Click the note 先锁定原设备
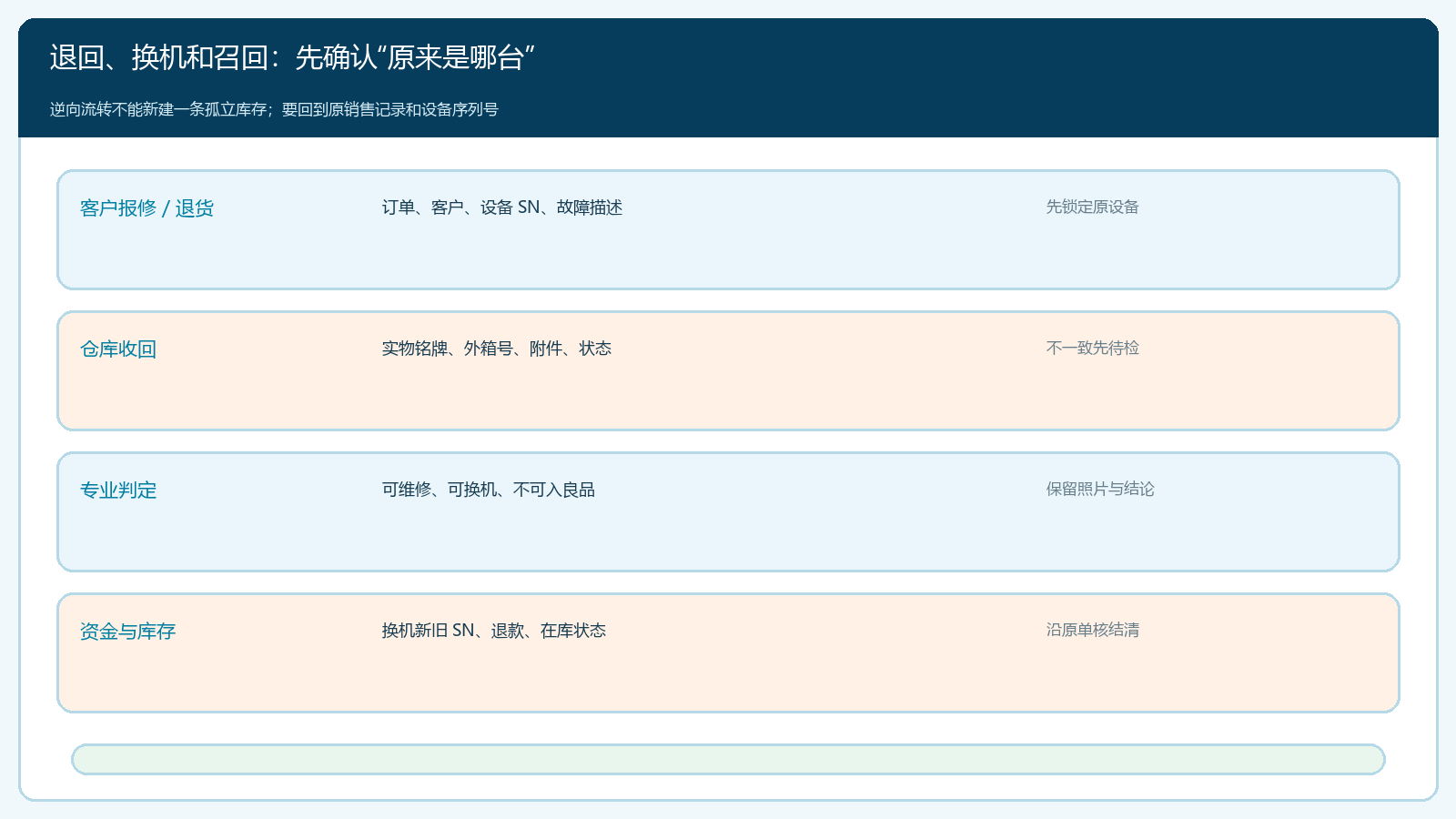The height and width of the screenshot is (819, 1456). pos(1092,207)
